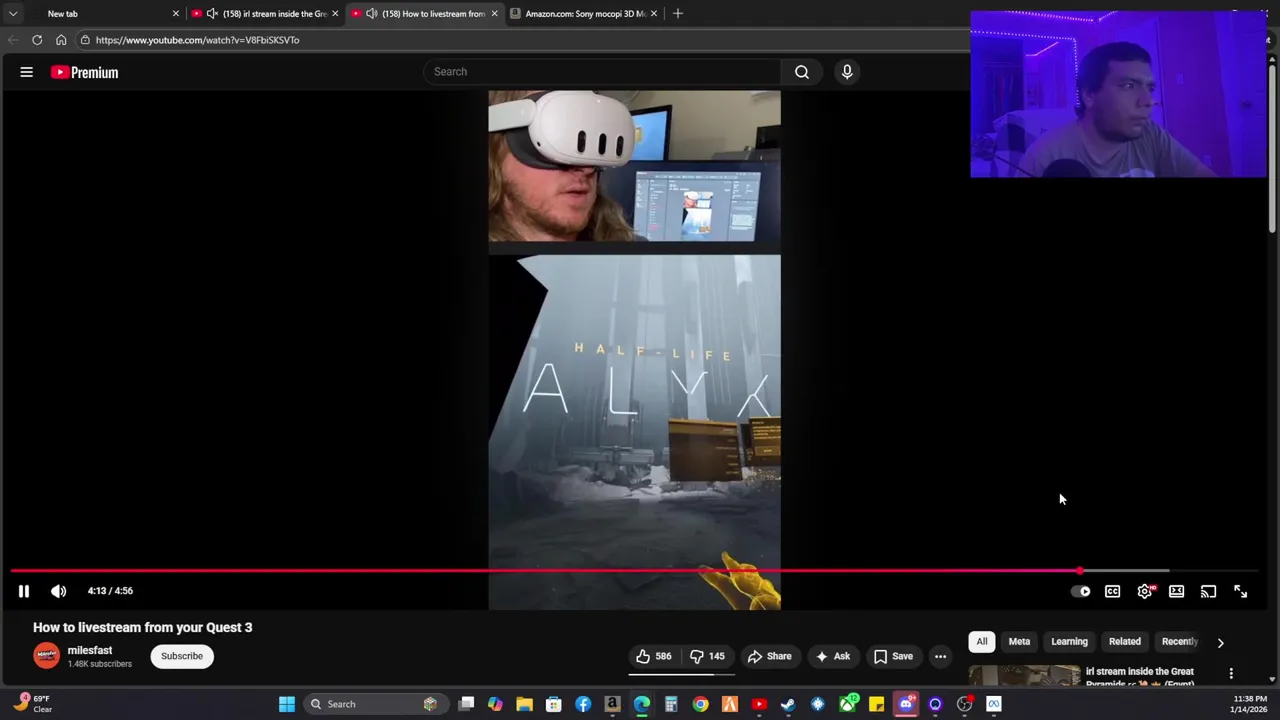This screenshot has height=720, width=1280.
Task: Click the Share button
Action: [769, 656]
